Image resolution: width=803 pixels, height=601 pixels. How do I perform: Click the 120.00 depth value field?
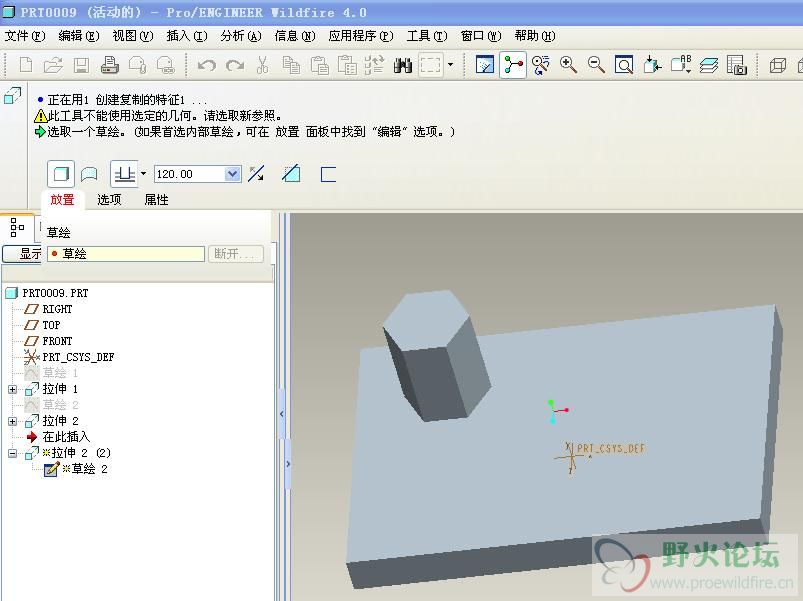click(x=189, y=174)
